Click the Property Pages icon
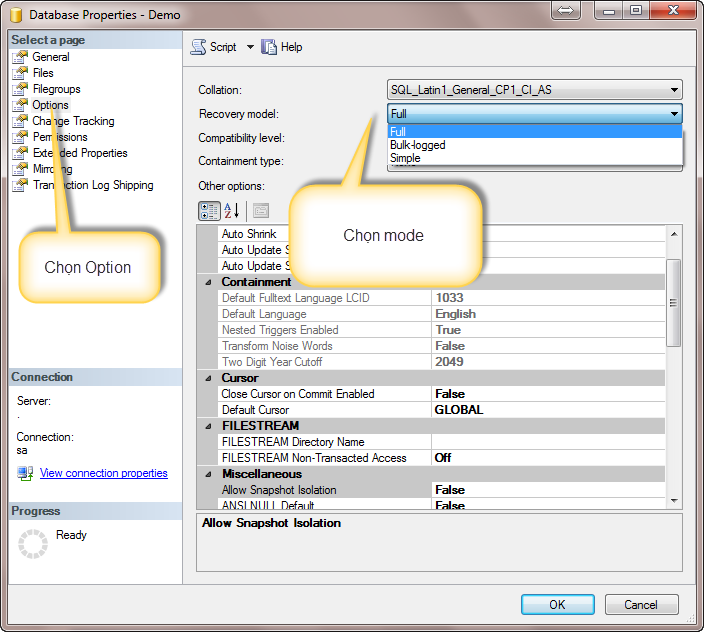704x632 pixels. pyautogui.click(x=261, y=211)
